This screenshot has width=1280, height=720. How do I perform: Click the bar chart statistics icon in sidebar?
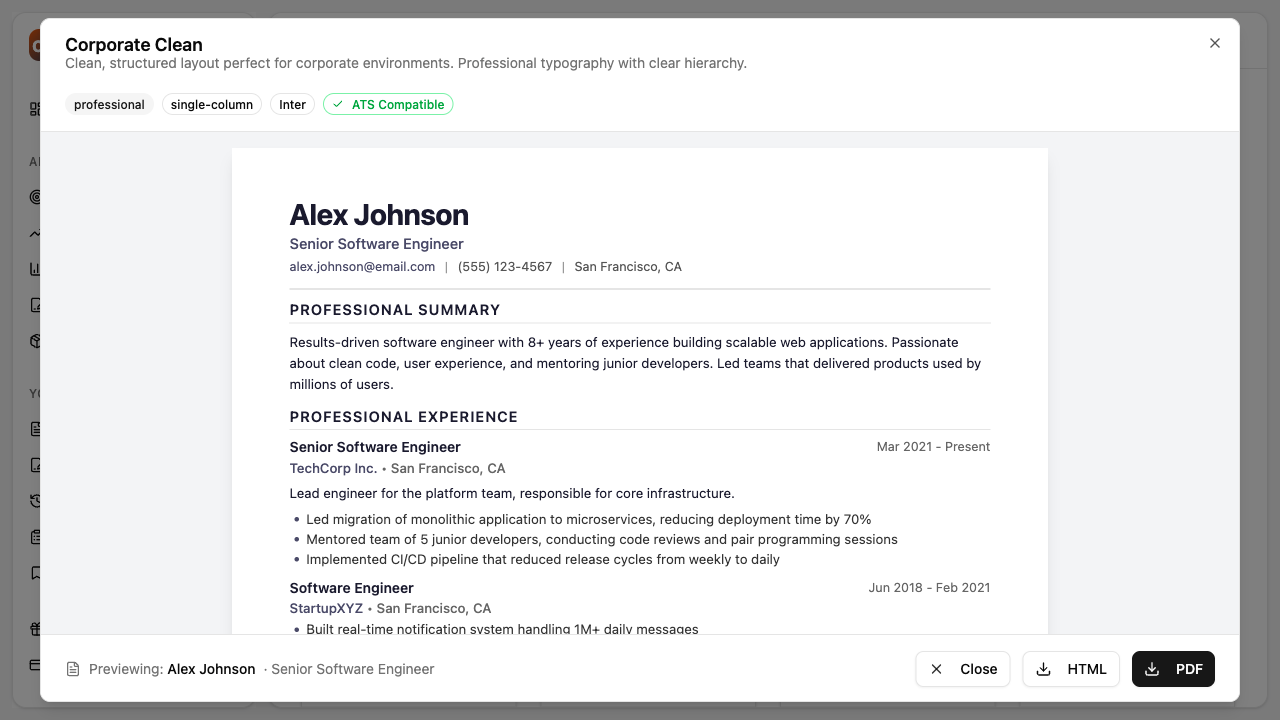(35, 268)
